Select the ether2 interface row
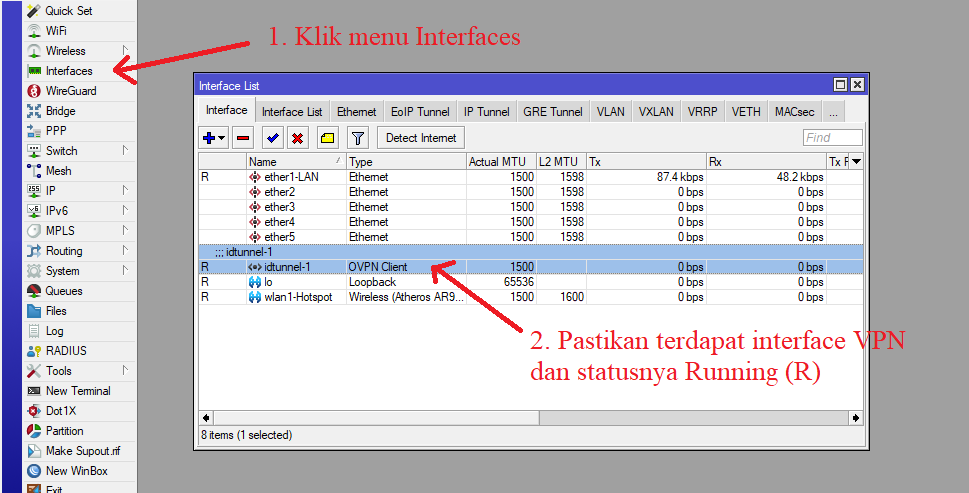The image size is (969, 493). pyautogui.click(x=531, y=192)
